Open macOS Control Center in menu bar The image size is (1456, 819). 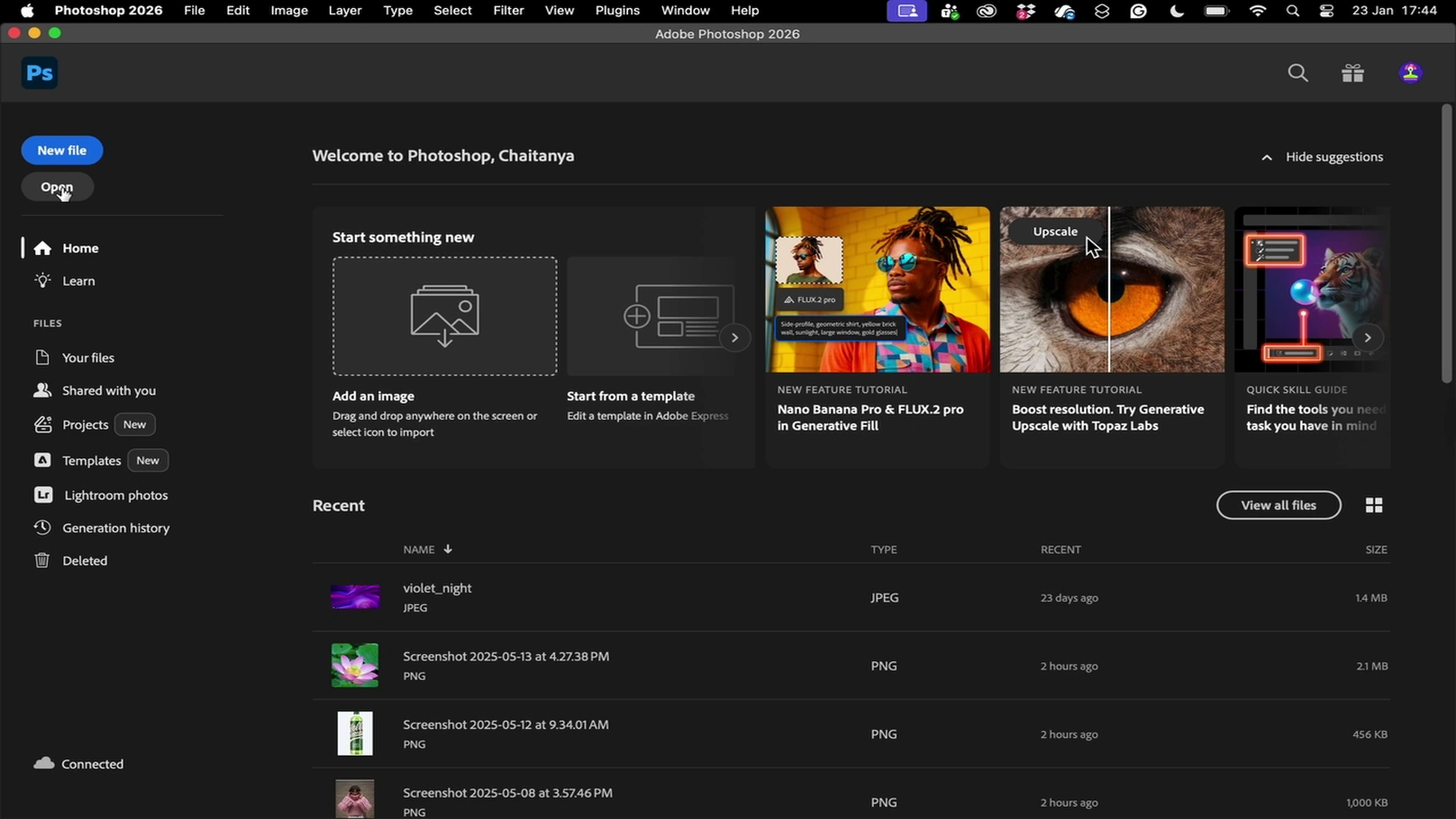1326,11
